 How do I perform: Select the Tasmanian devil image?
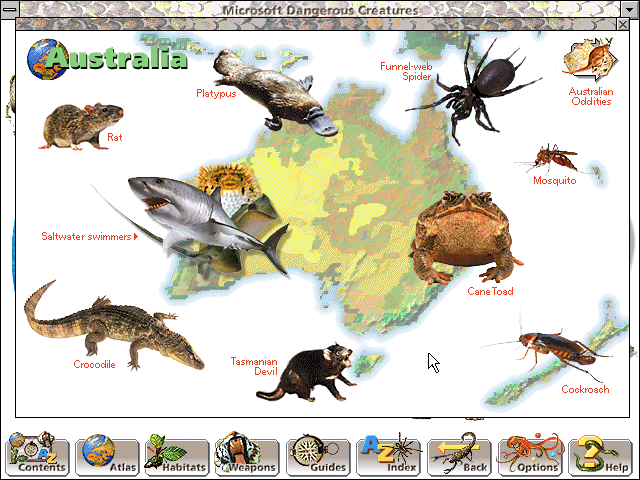(x=308, y=373)
